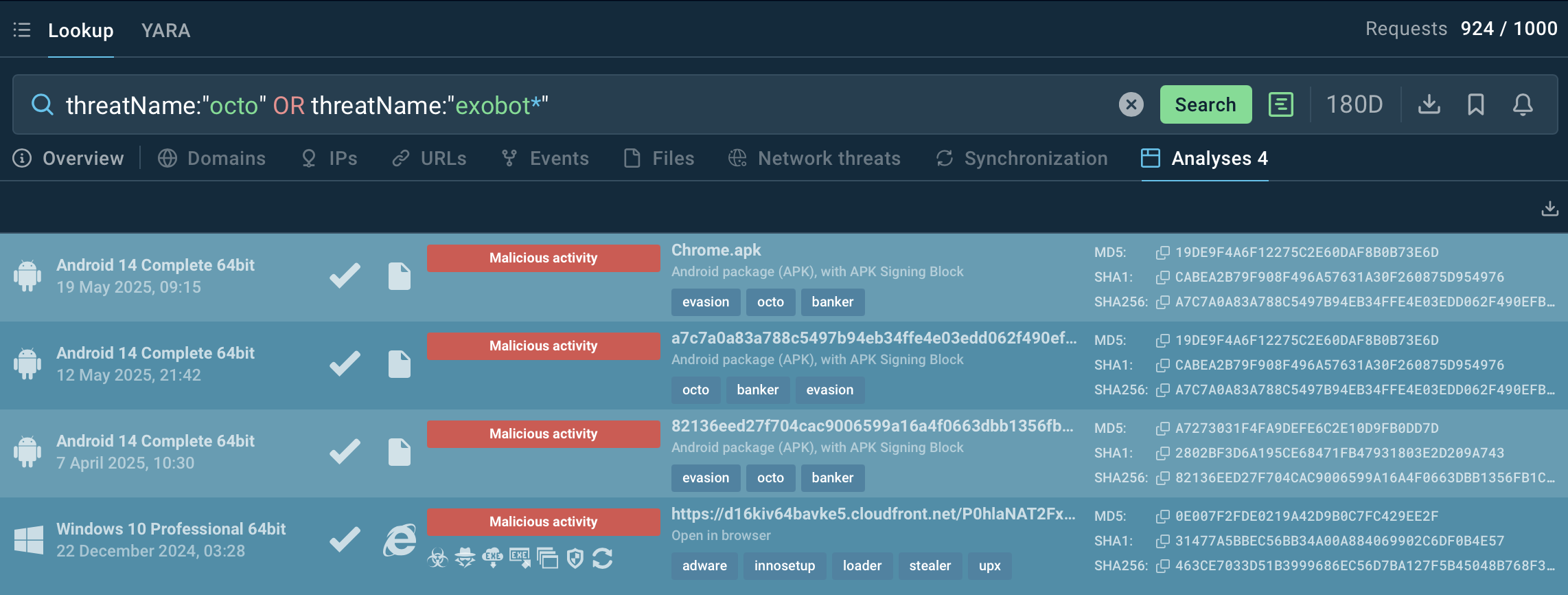The width and height of the screenshot is (1568, 595).
Task: Click the notification bell icon
Action: [x=1523, y=104]
